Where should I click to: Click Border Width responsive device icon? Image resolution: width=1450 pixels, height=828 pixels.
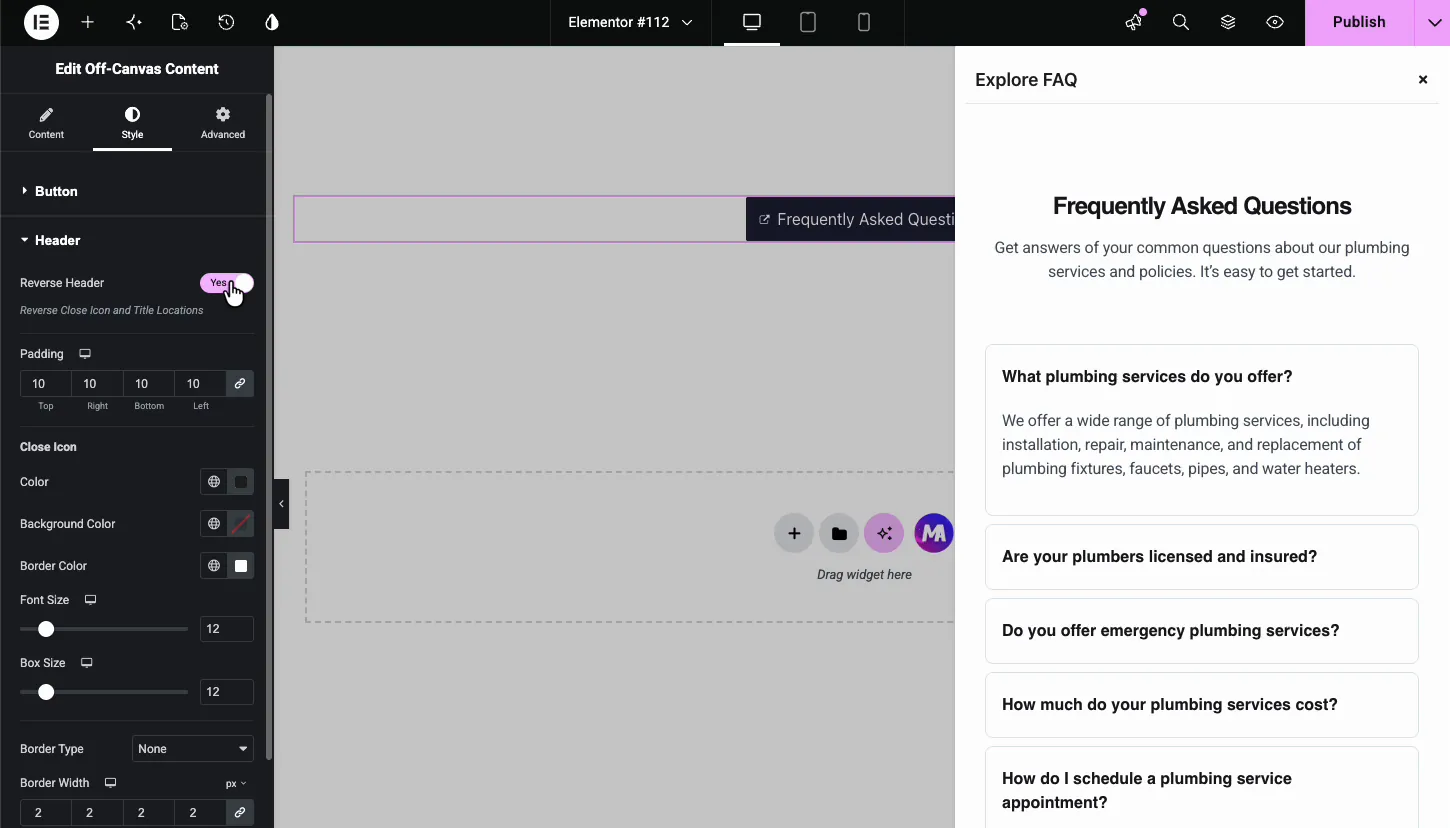point(111,783)
